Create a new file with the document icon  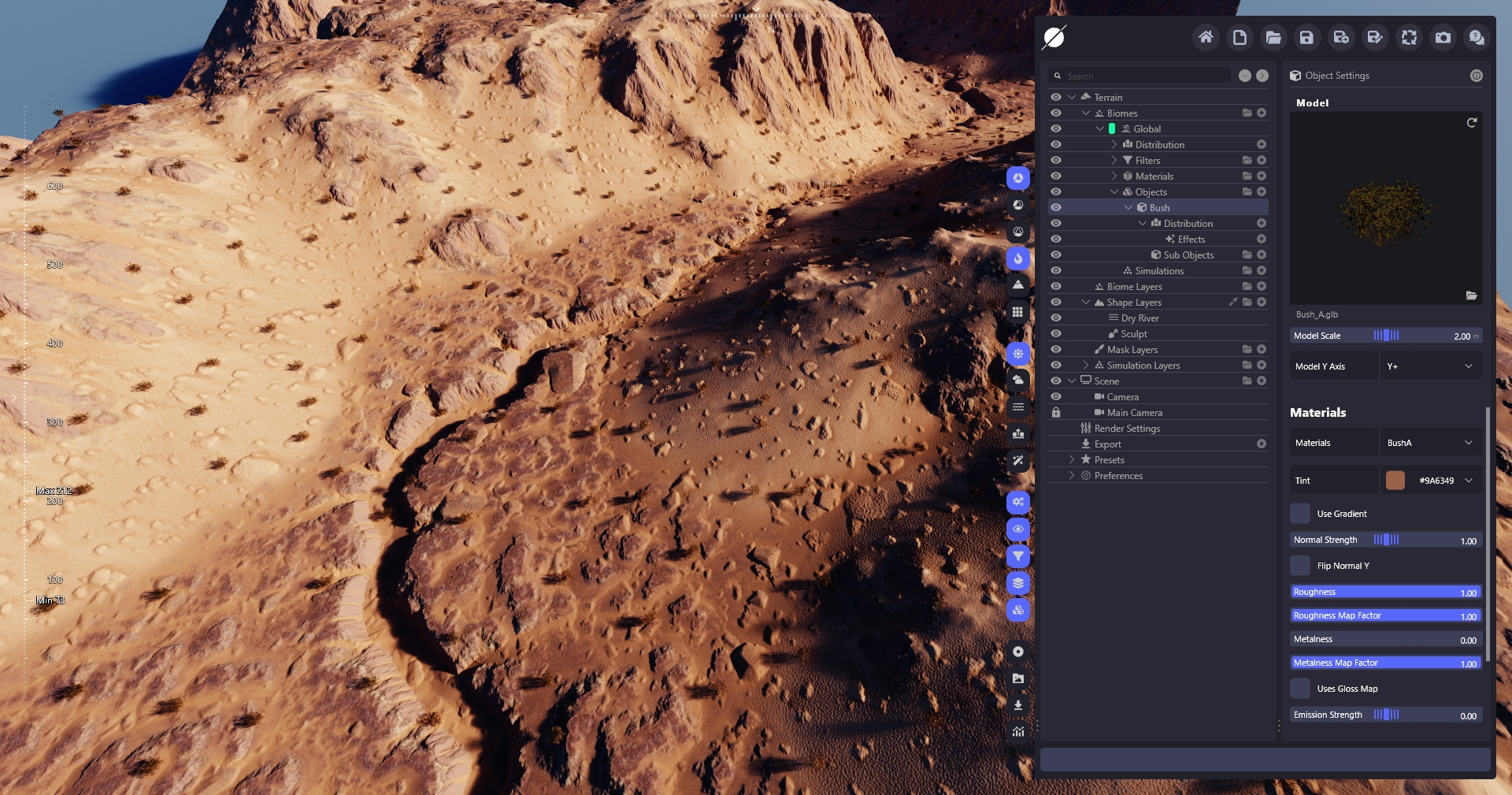(x=1240, y=37)
